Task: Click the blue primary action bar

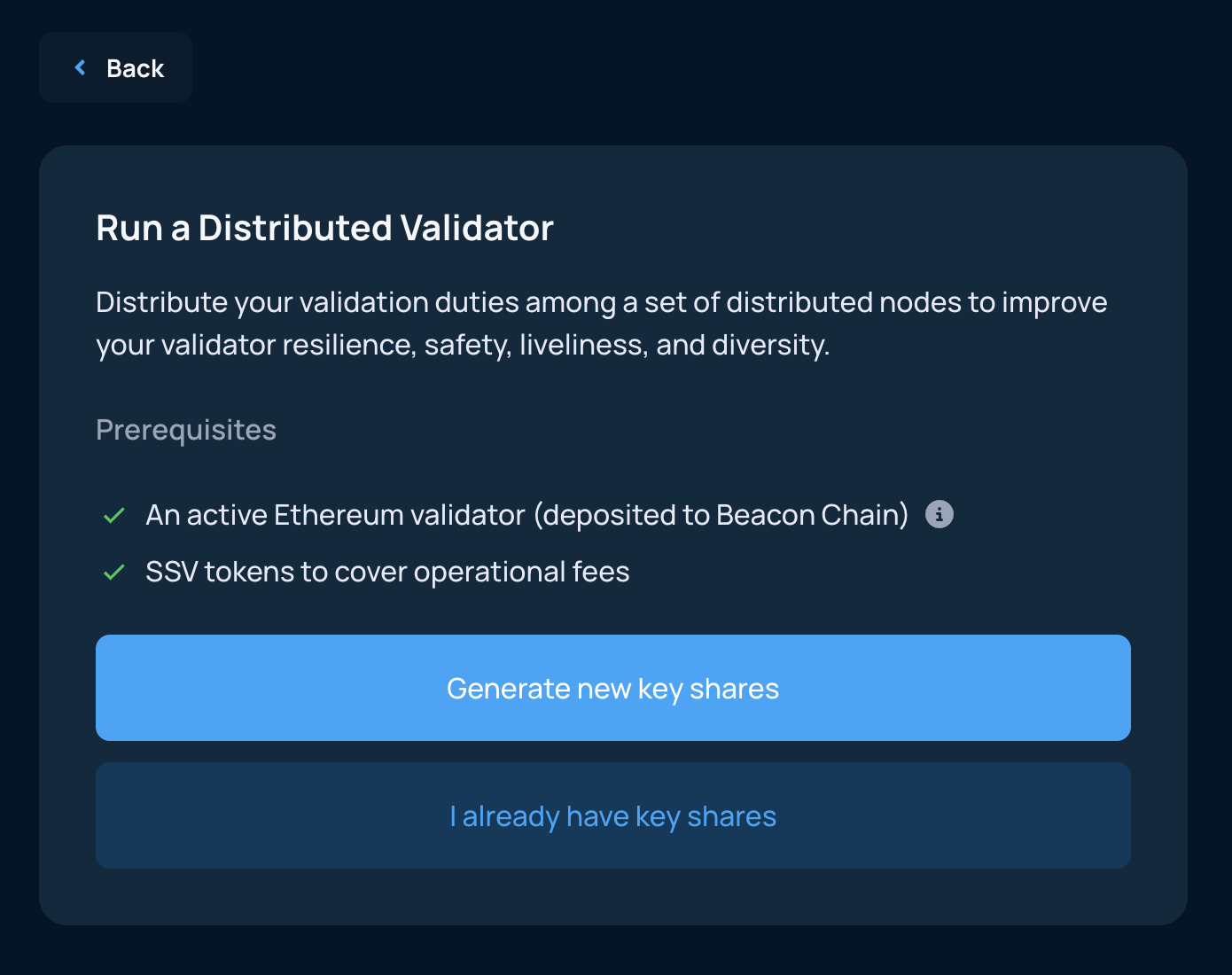Action: pos(613,688)
